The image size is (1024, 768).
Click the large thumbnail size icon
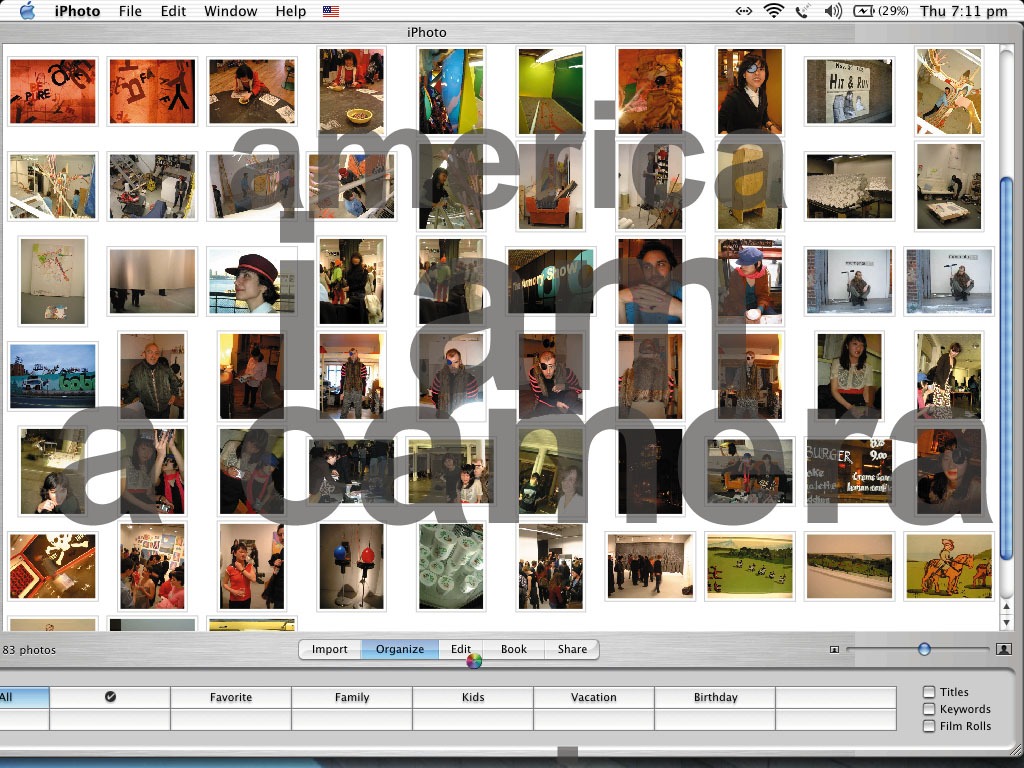coord(1004,649)
